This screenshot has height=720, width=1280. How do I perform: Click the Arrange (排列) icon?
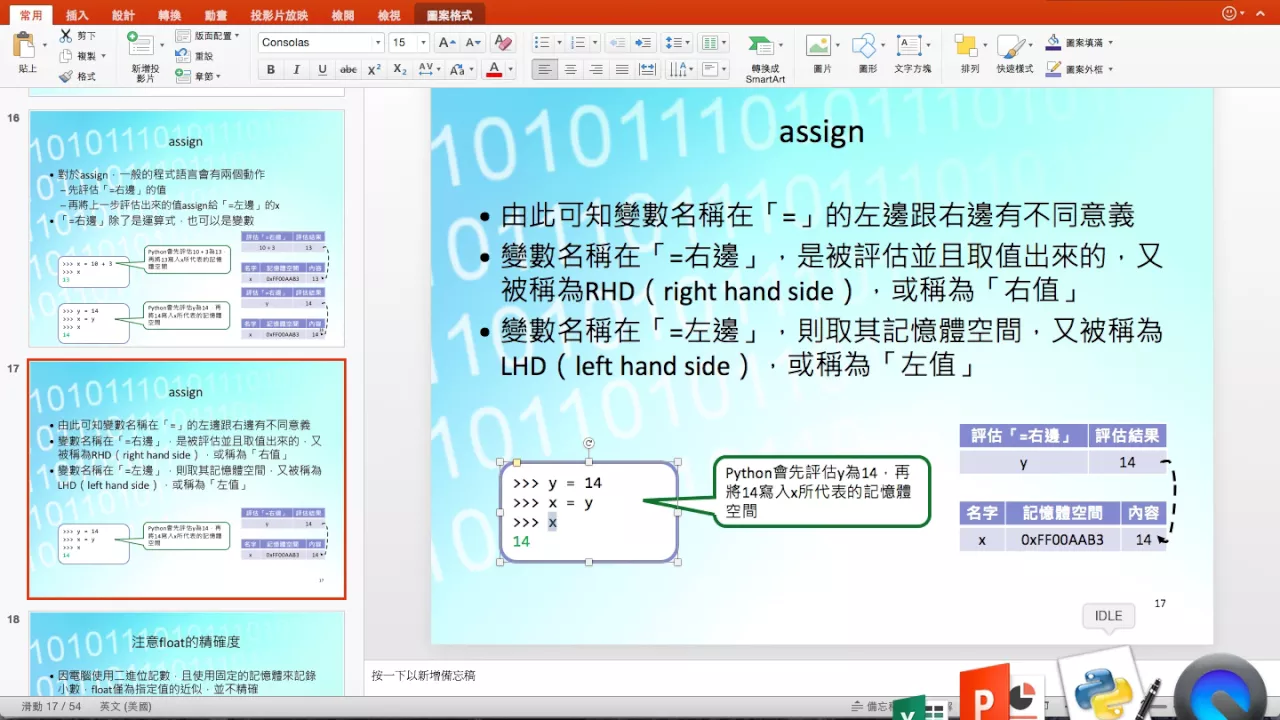(966, 46)
